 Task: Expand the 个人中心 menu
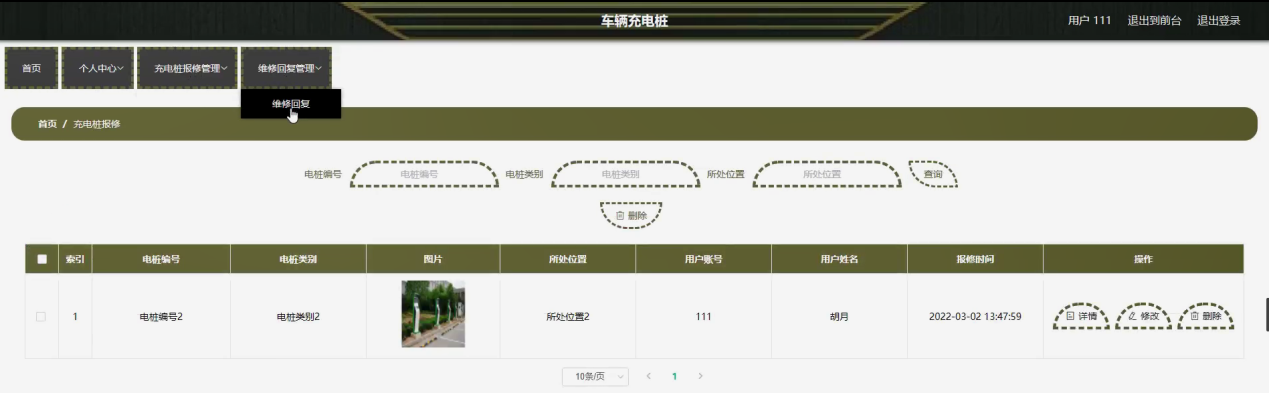point(97,69)
